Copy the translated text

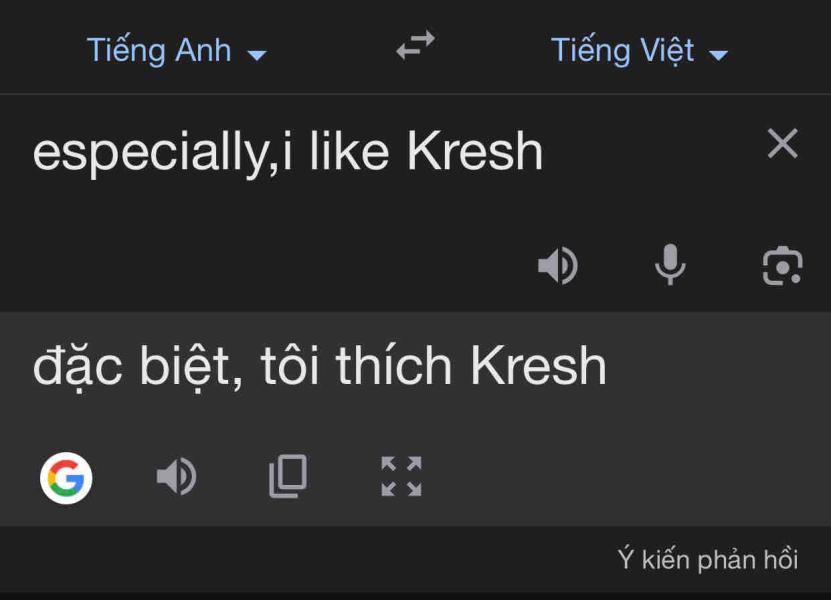[288, 477]
